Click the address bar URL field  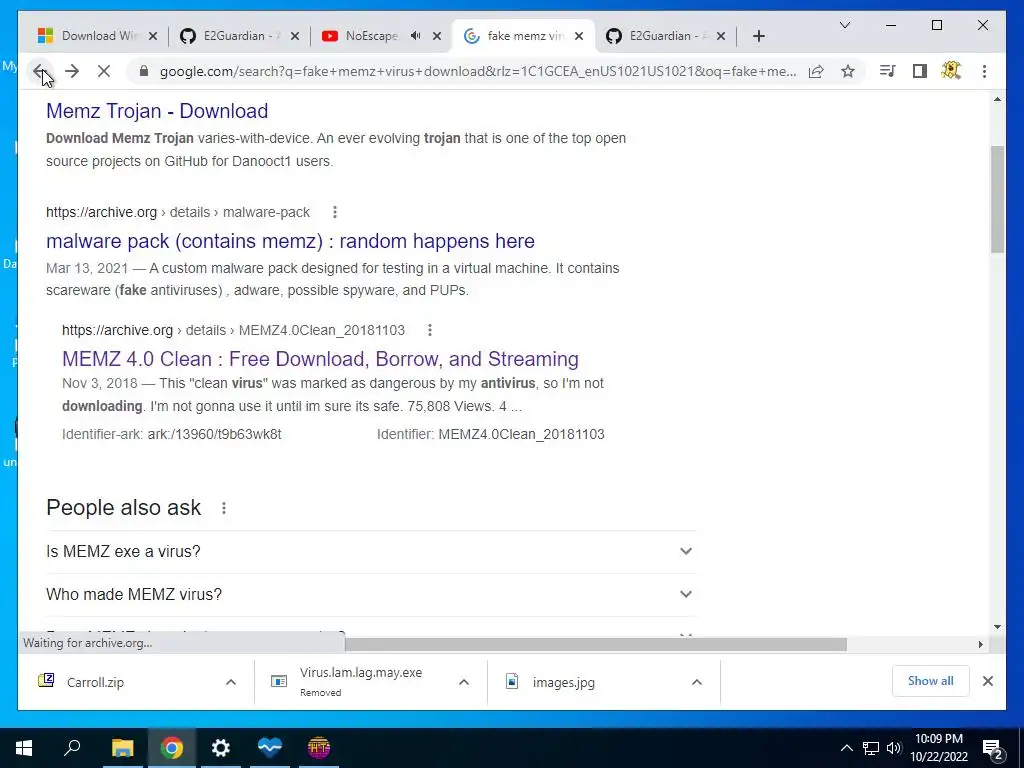click(x=477, y=71)
